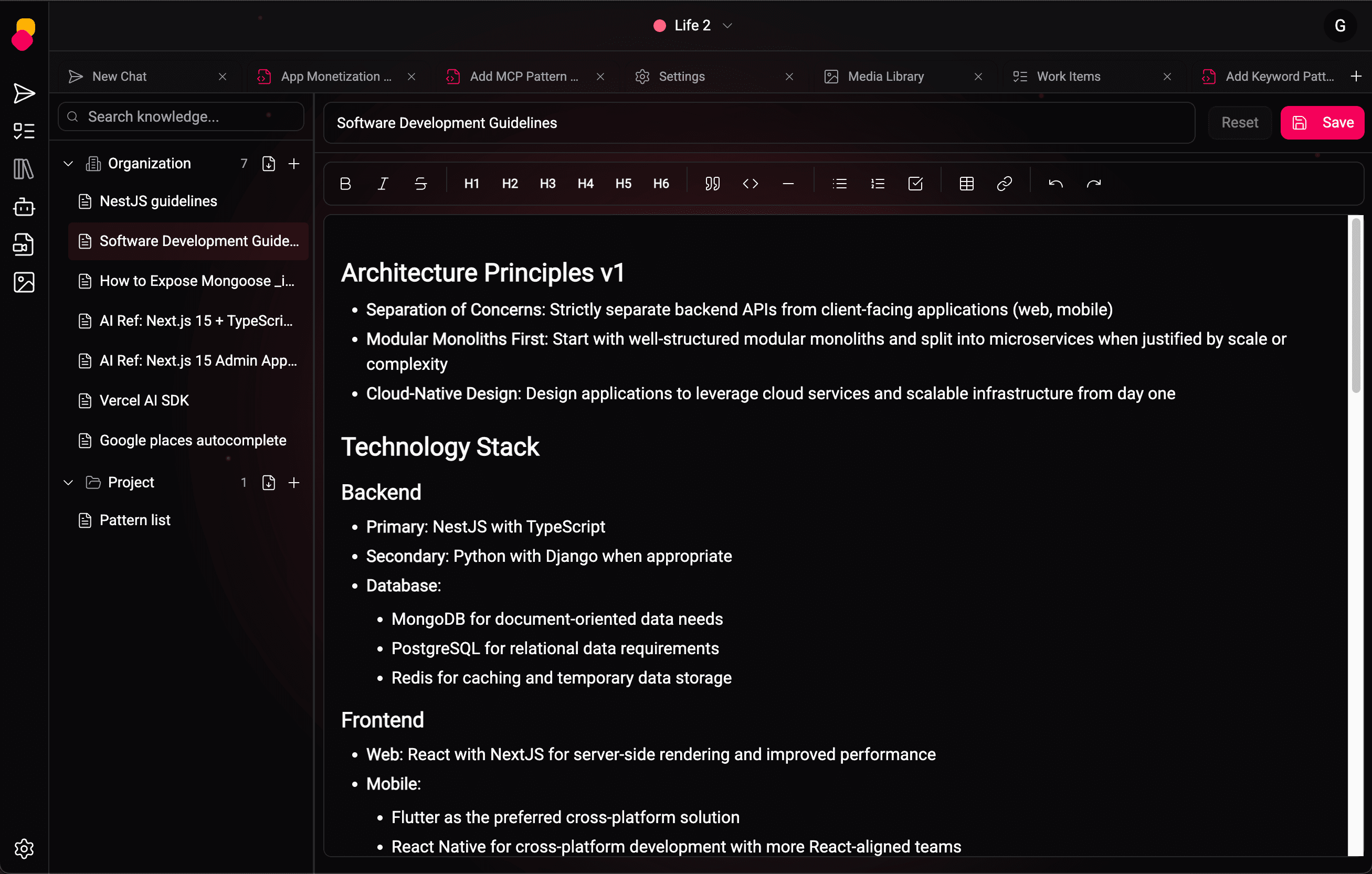This screenshot has width=1372, height=874.
Task: Apply strikethrough formatting
Action: [420, 183]
